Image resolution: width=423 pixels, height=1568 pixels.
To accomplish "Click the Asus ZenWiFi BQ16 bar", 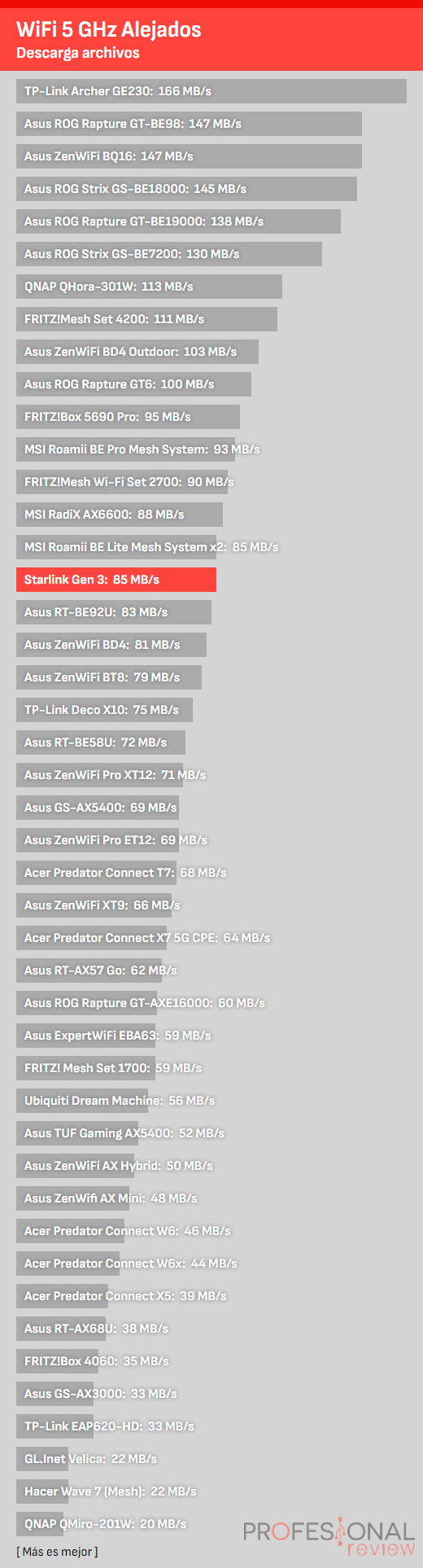I will 189,156.
